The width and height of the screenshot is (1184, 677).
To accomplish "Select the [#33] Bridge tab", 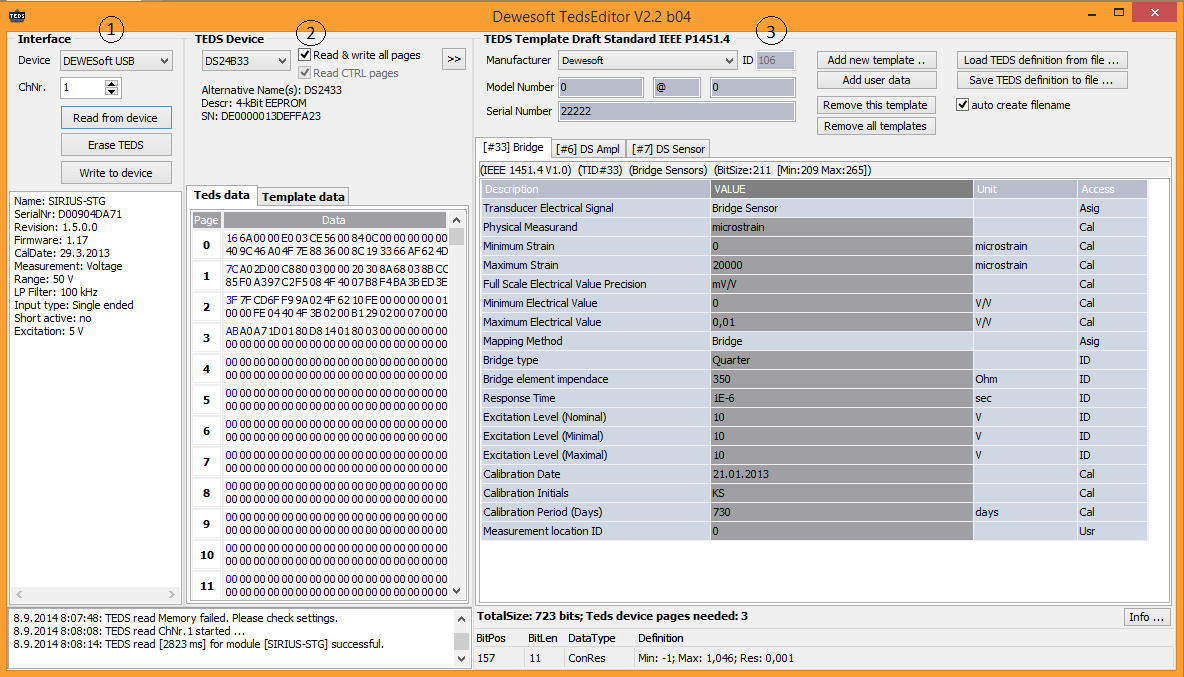I will click(x=513, y=147).
